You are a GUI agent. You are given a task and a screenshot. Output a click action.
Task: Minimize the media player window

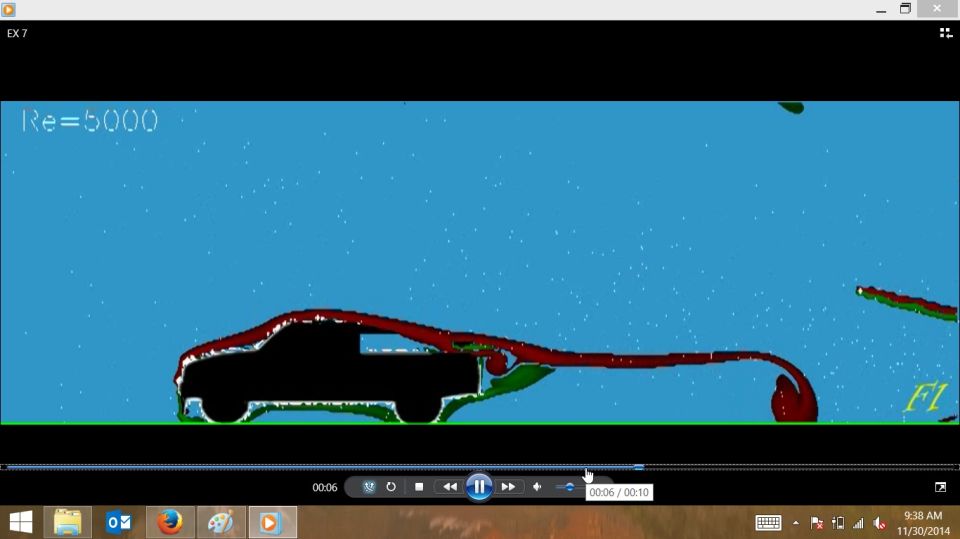(881, 9)
